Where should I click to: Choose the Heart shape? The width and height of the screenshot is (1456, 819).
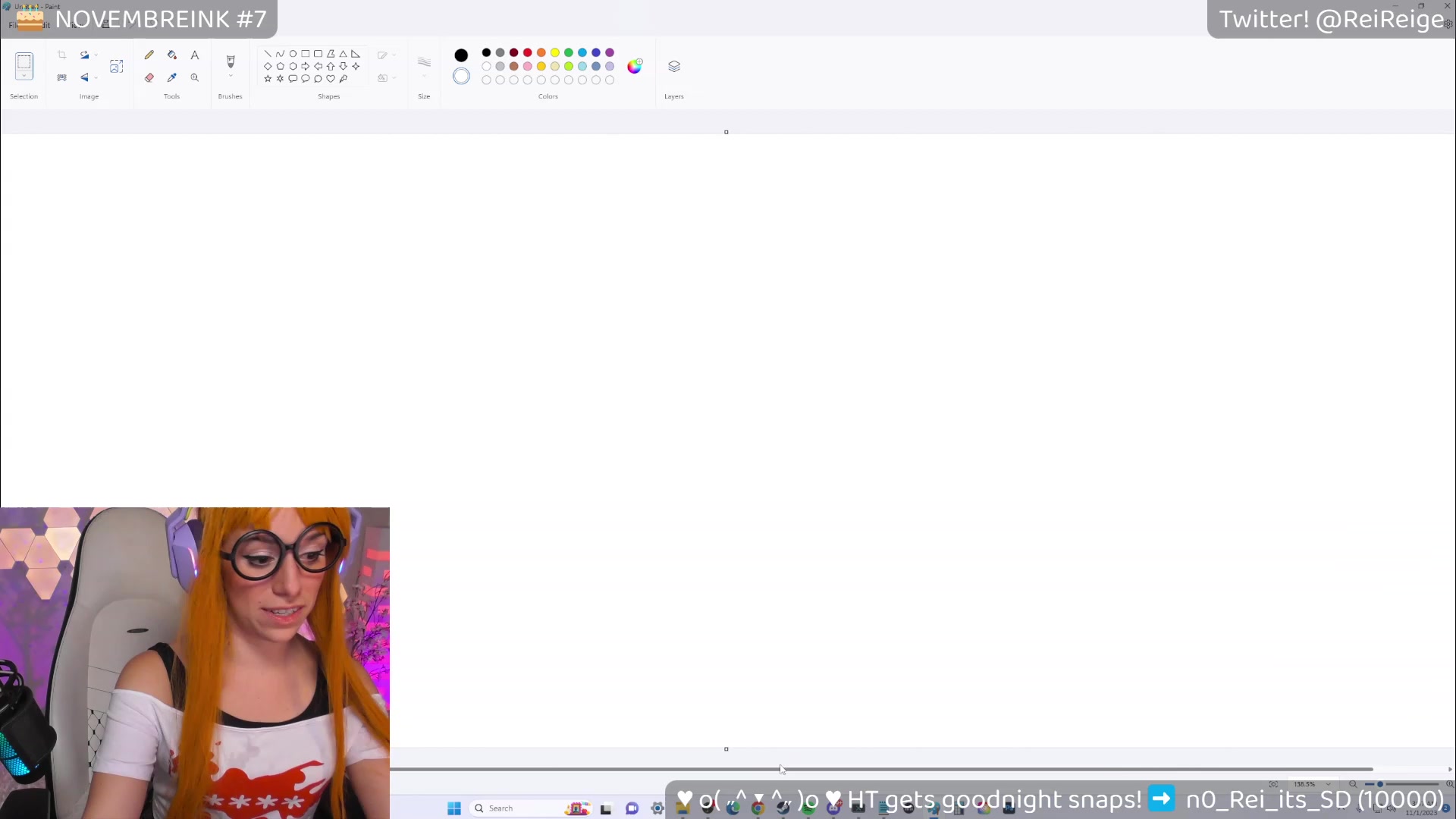coord(331,79)
